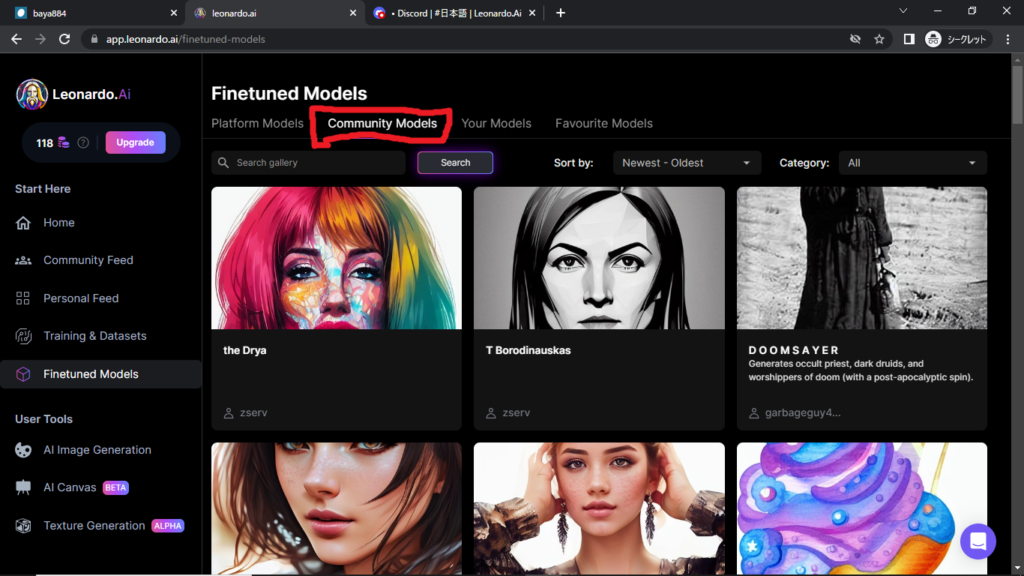Image resolution: width=1024 pixels, height=576 pixels.
Task: Click the Personal Feed grid icon
Action: point(23,298)
